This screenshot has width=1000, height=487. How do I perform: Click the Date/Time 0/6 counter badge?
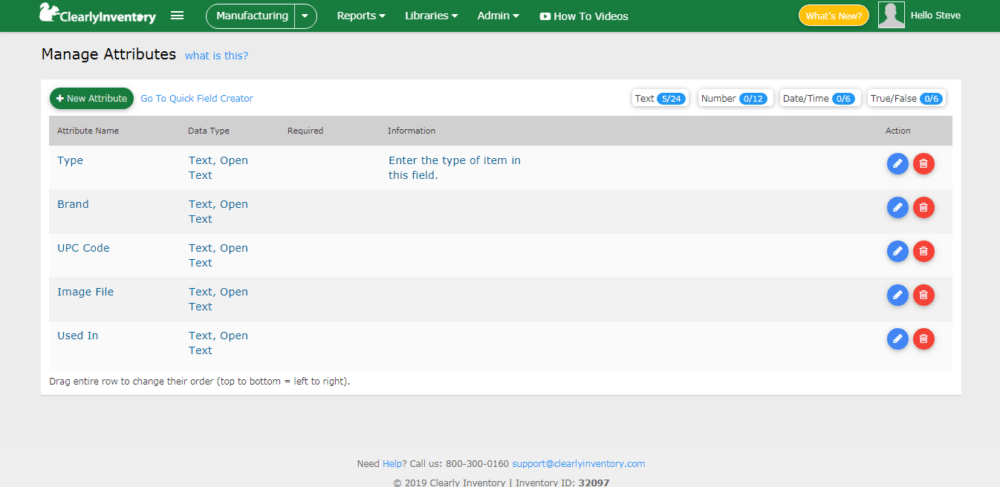[820, 98]
